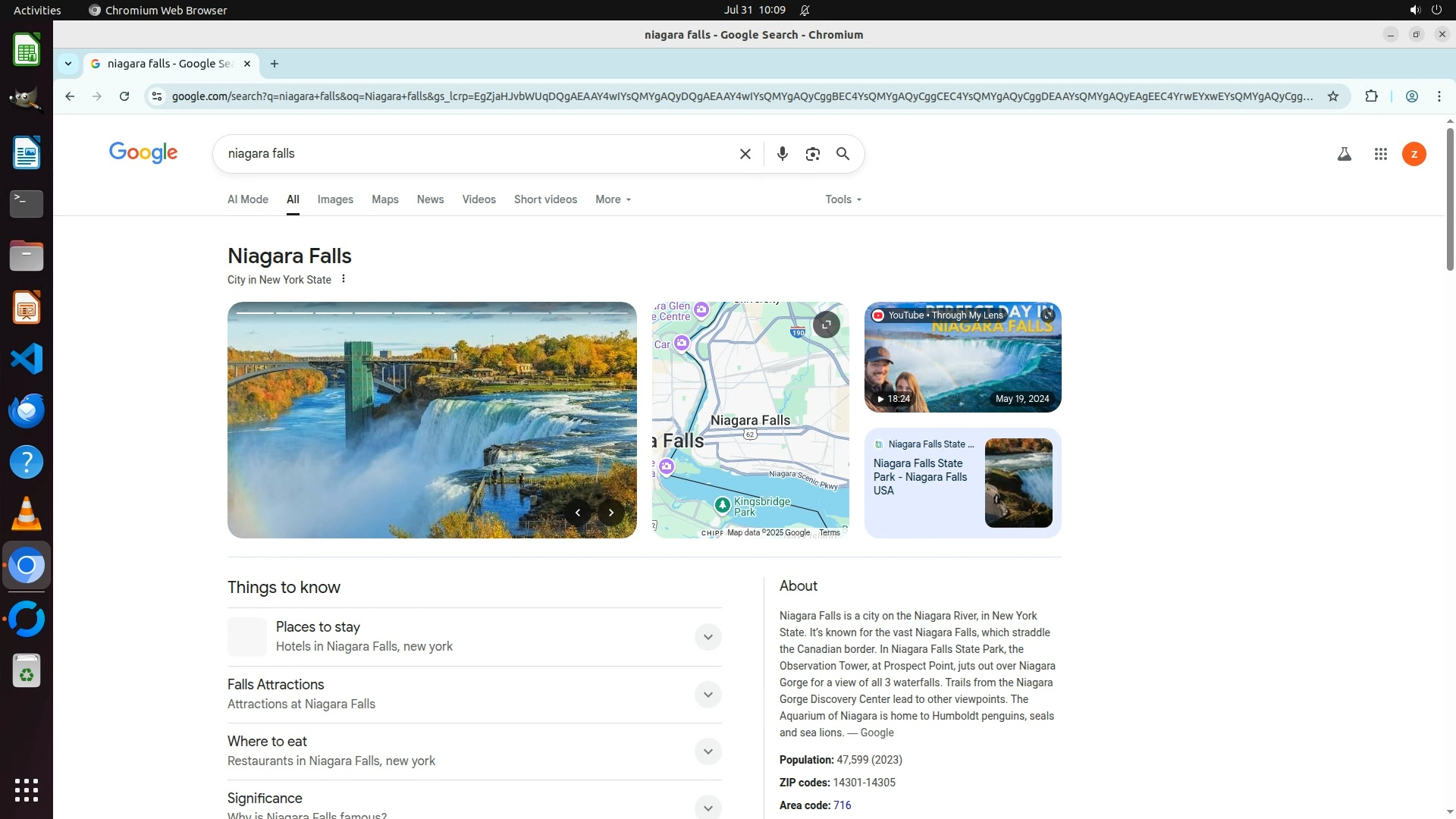
Task: Switch to the Images tab
Action: [x=335, y=199]
